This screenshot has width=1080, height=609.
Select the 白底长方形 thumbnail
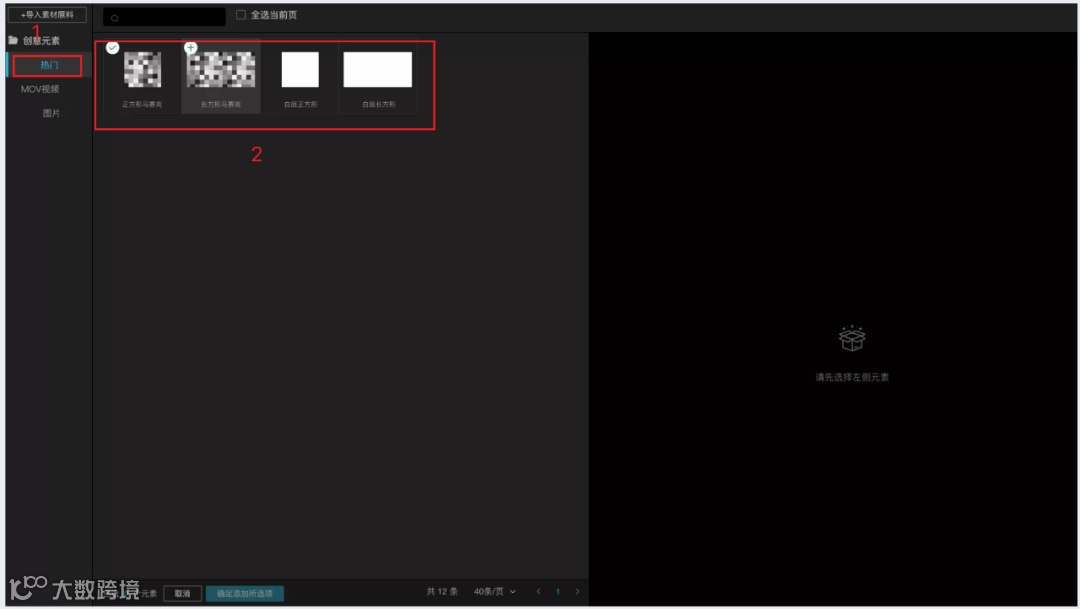coord(377,70)
